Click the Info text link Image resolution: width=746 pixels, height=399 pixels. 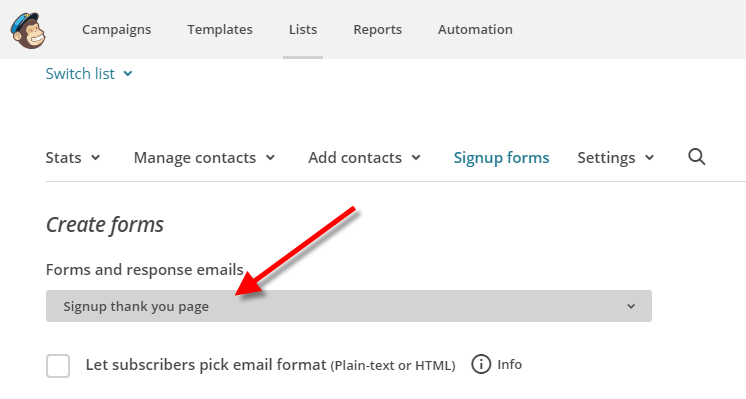point(510,364)
